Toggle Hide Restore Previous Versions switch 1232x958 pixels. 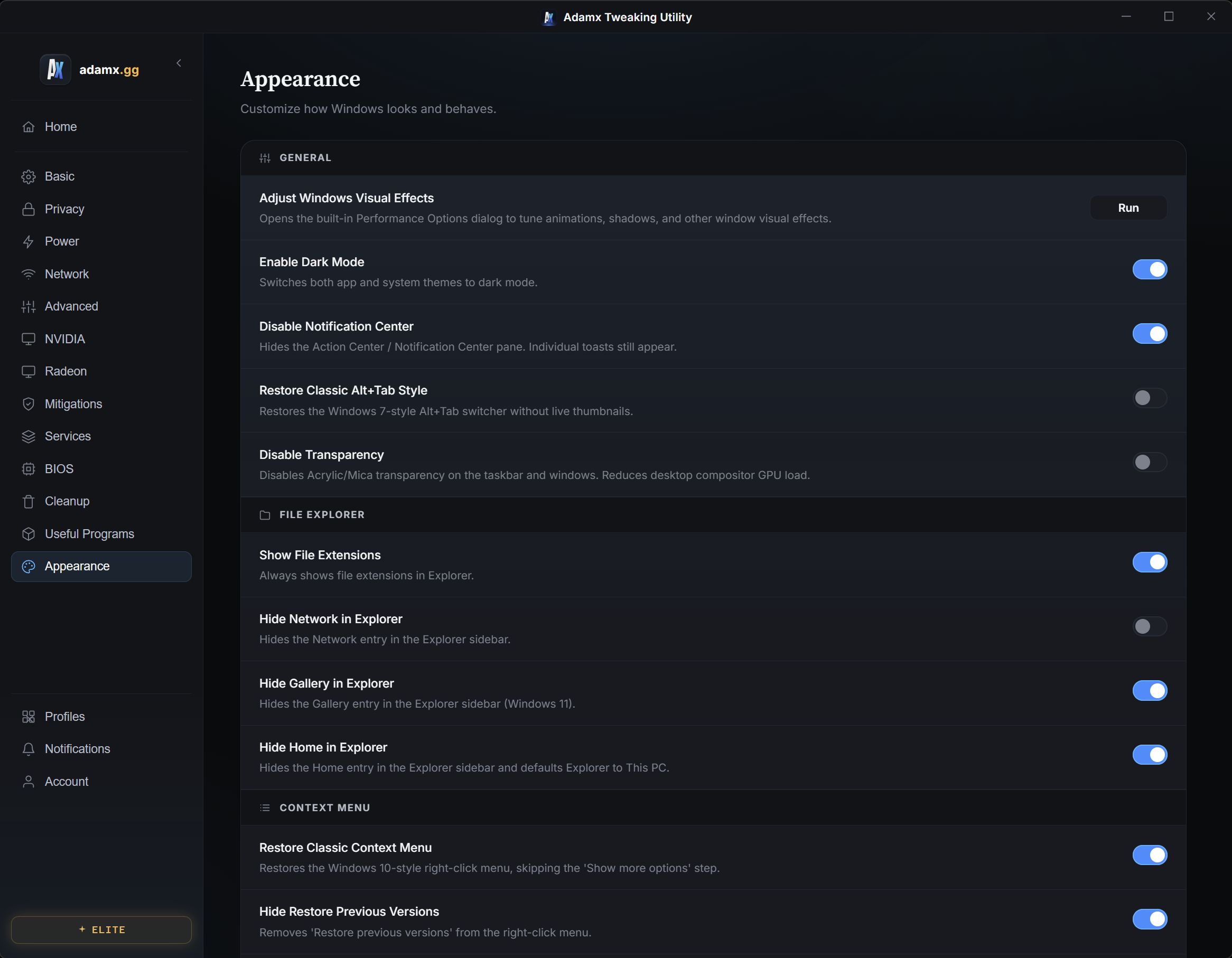(1150, 919)
